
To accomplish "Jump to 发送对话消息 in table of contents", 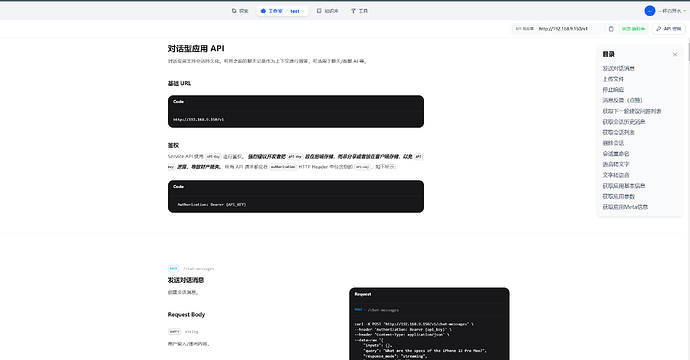I will point(618,68).
